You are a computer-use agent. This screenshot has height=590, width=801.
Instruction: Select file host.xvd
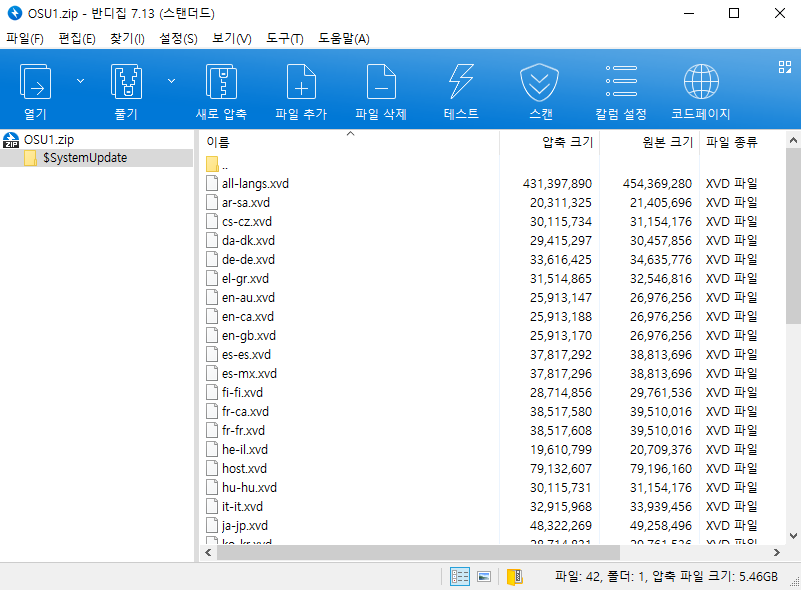pyautogui.click(x=244, y=469)
